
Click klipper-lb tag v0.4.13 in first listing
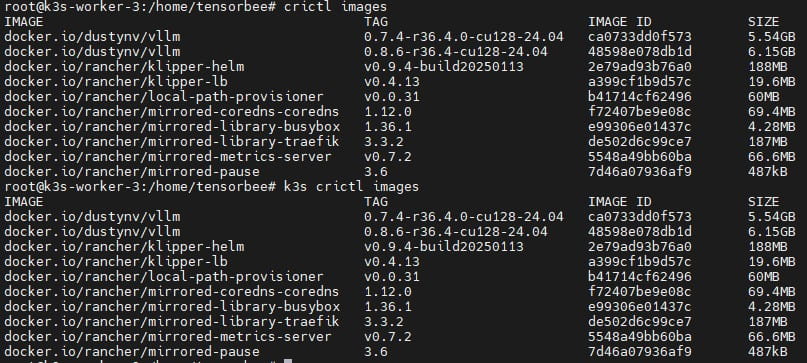click(x=392, y=82)
